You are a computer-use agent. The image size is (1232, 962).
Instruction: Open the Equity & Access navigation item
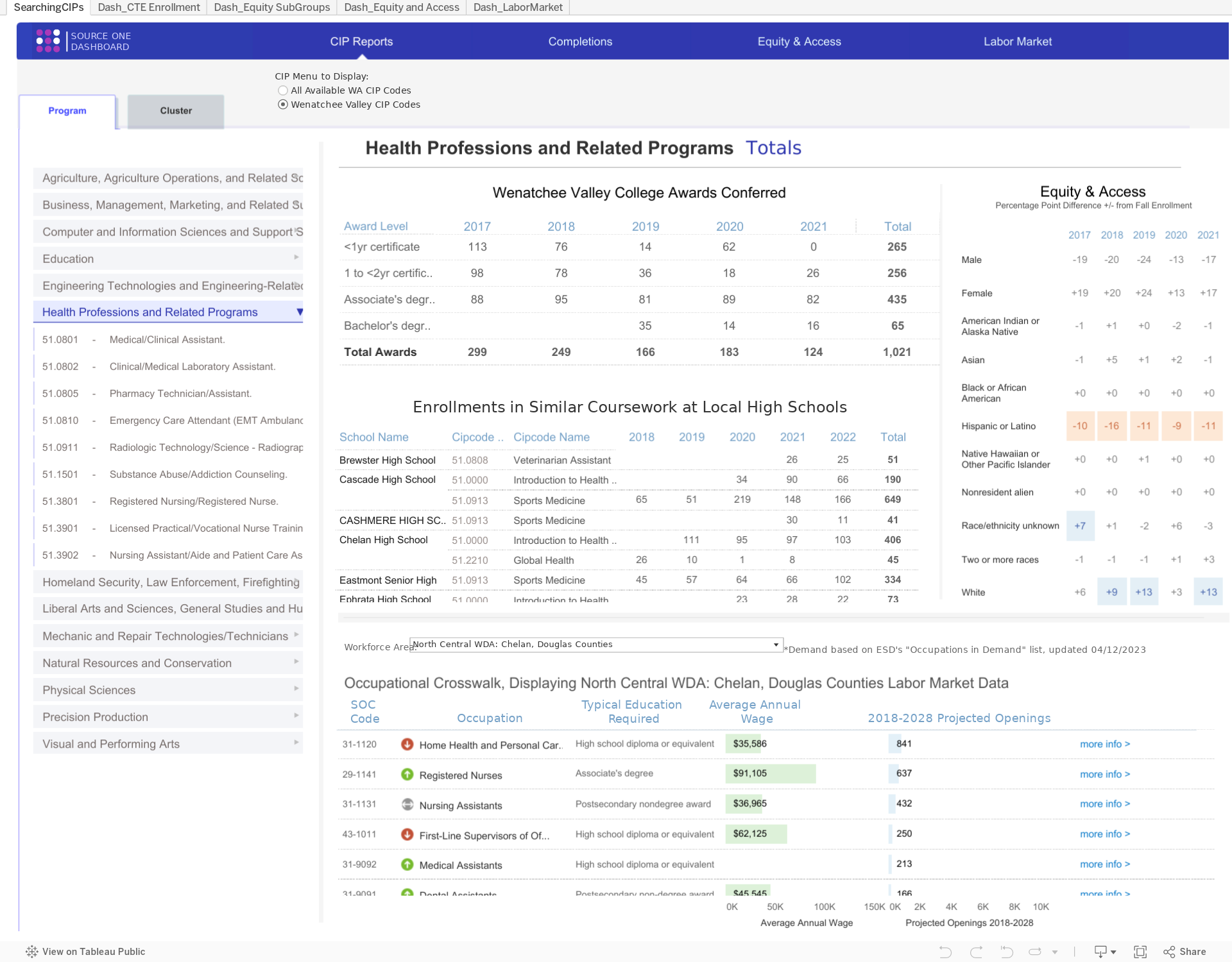tap(799, 42)
